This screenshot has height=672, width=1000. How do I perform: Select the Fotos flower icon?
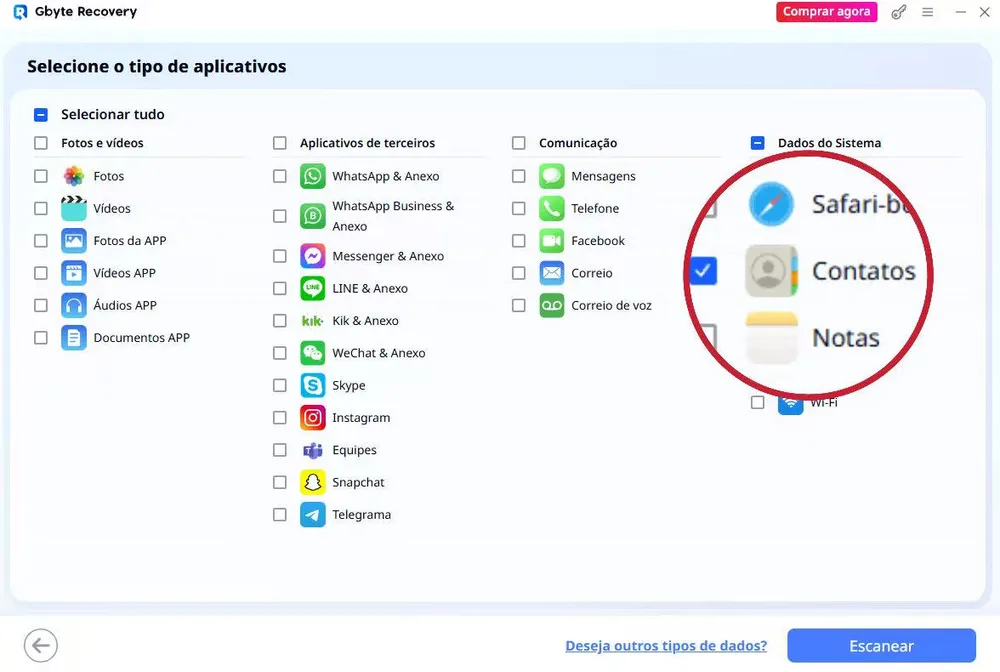74,176
